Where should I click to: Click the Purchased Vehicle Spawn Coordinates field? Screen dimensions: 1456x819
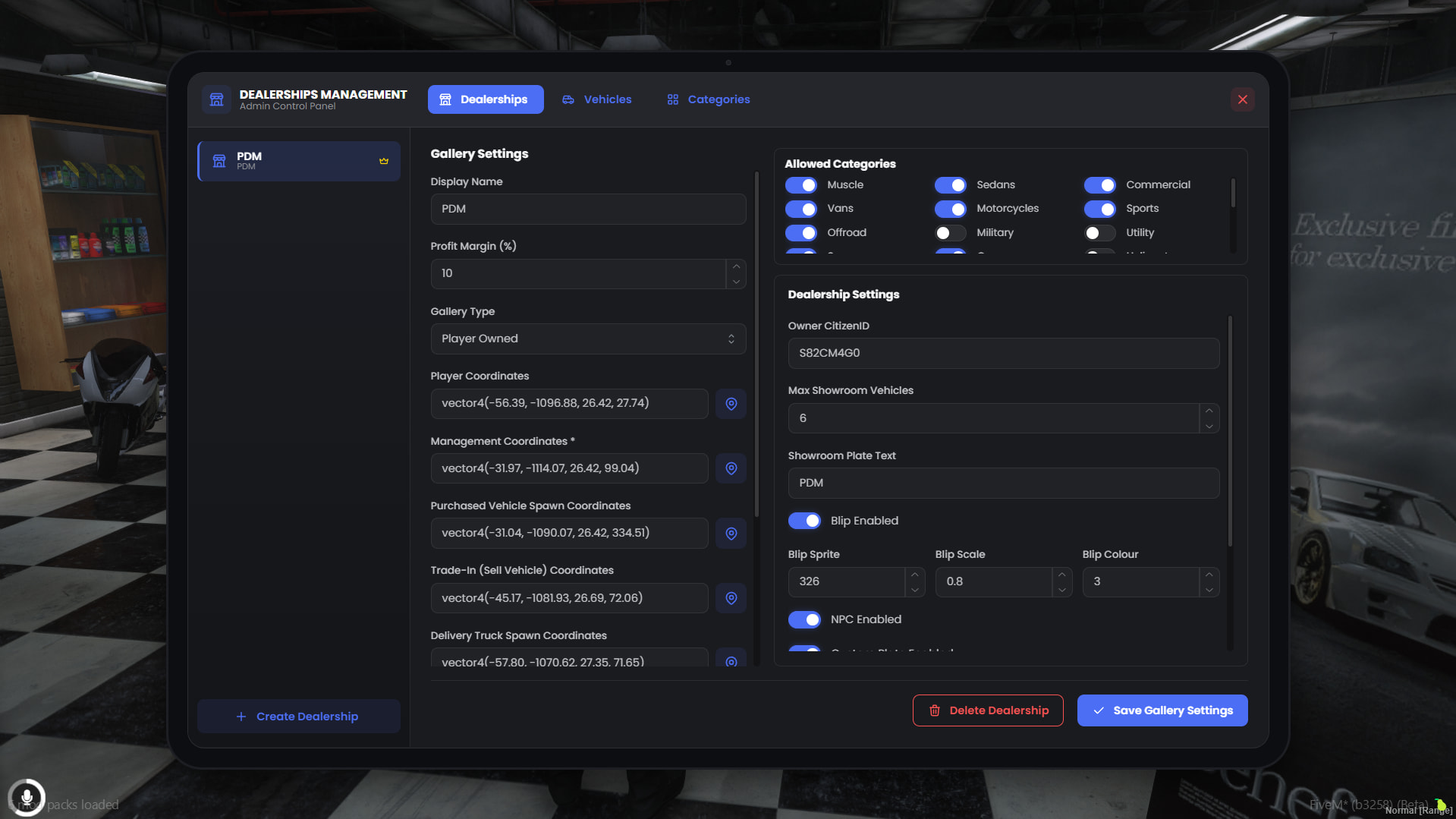pos(569,534)
